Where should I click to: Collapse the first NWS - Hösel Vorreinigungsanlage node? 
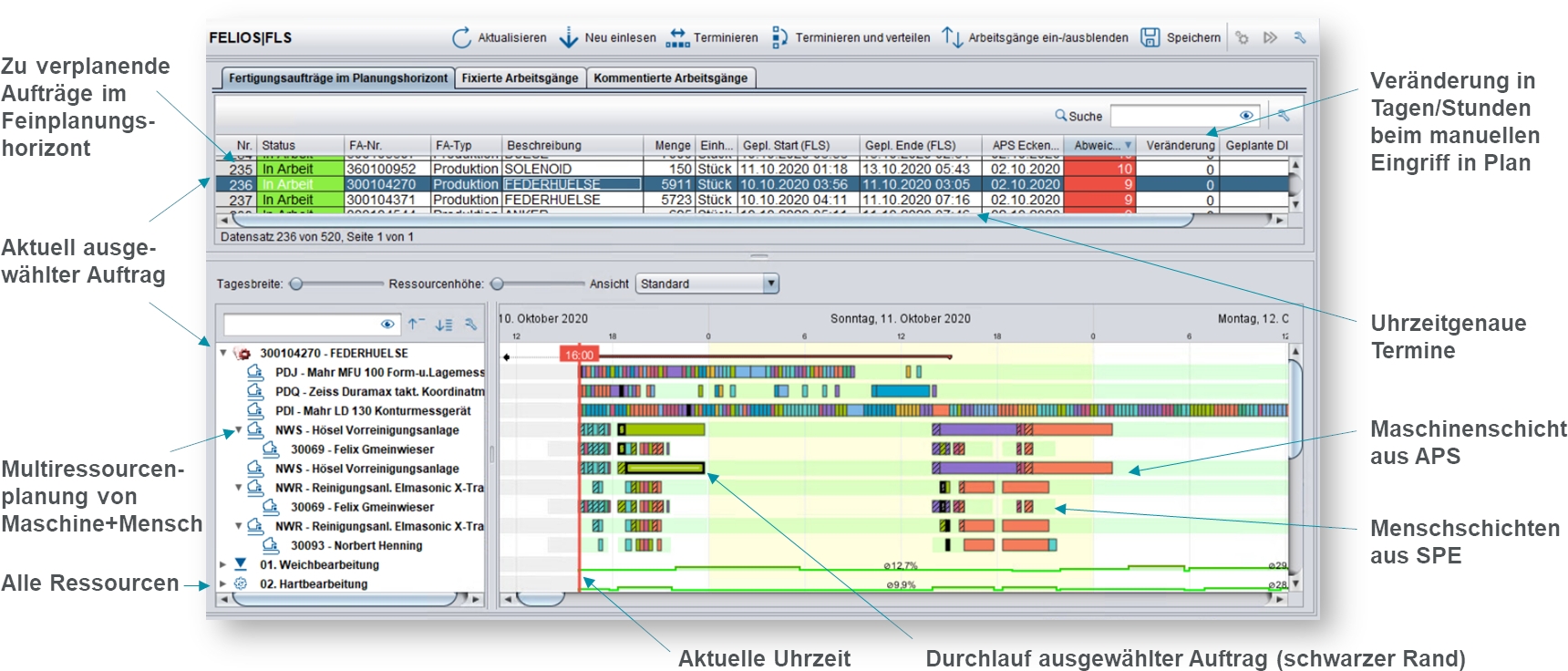click(239, 429)
